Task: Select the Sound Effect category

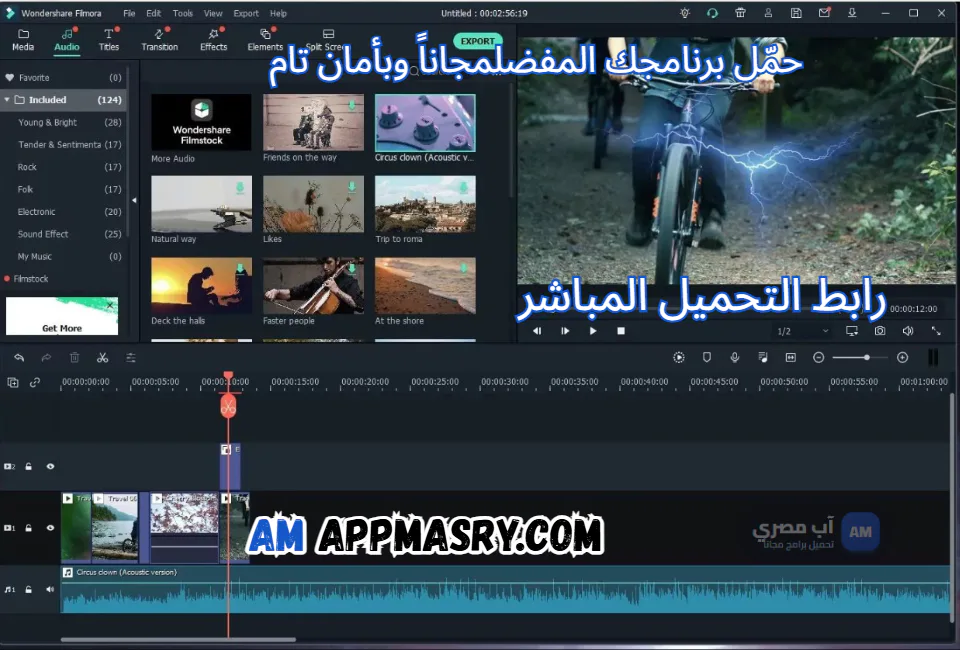Action: [x=63, y=234]
